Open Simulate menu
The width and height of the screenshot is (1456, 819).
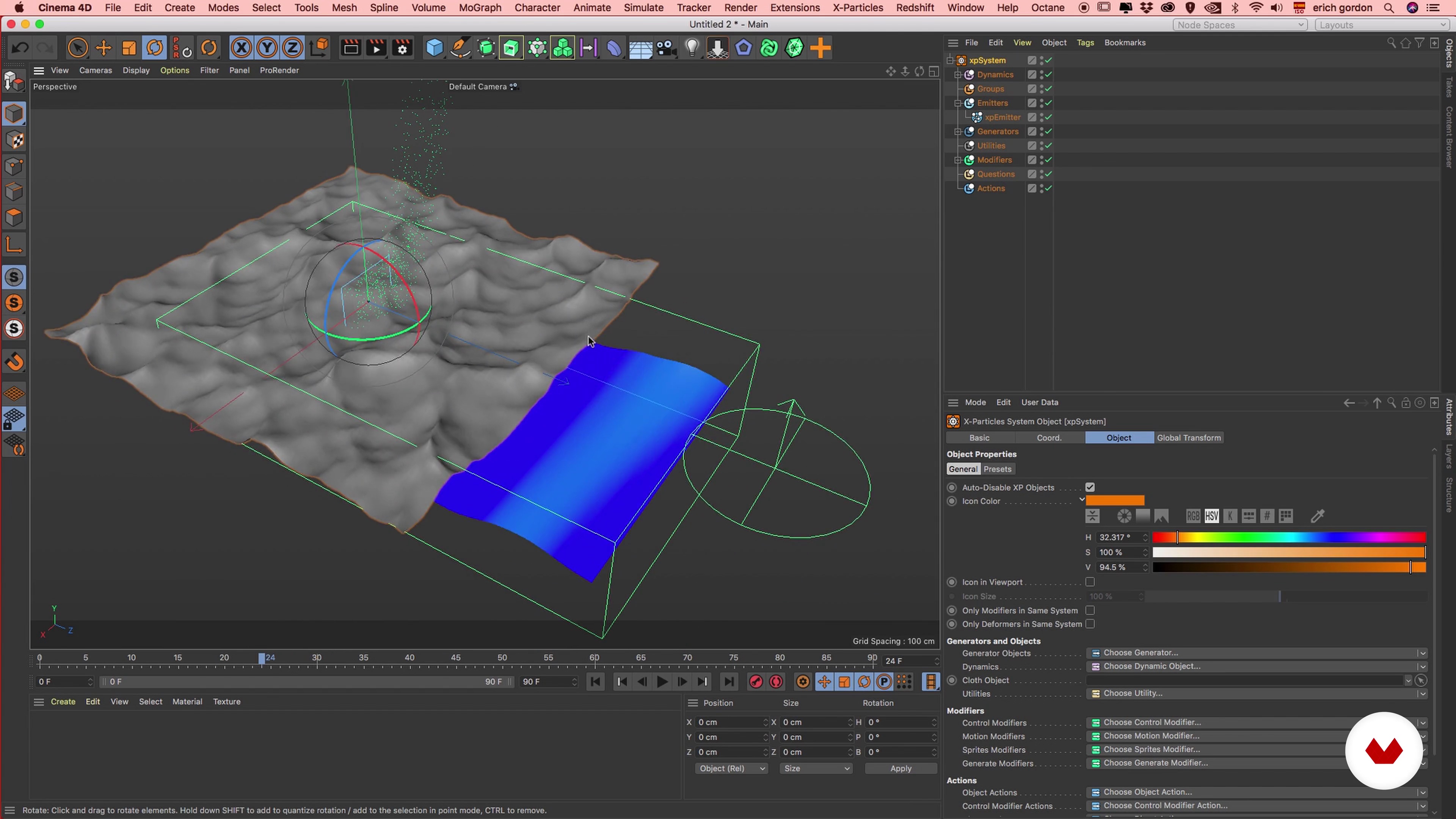[643, 8]
